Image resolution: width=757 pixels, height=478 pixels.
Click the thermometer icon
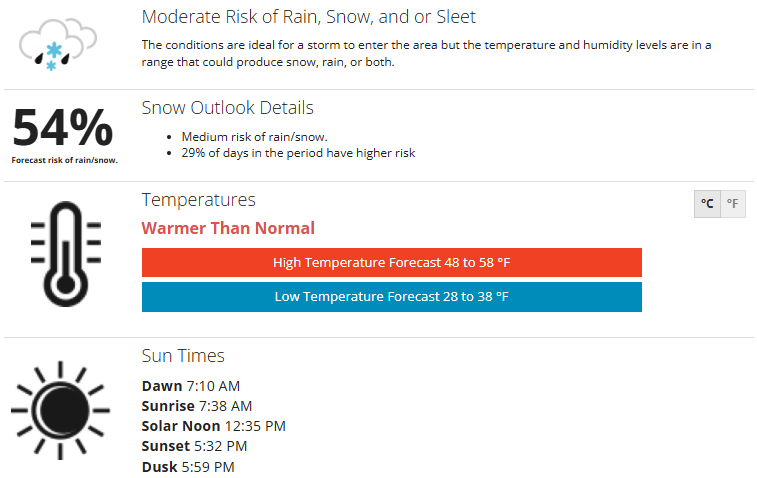tap(64, 254)
